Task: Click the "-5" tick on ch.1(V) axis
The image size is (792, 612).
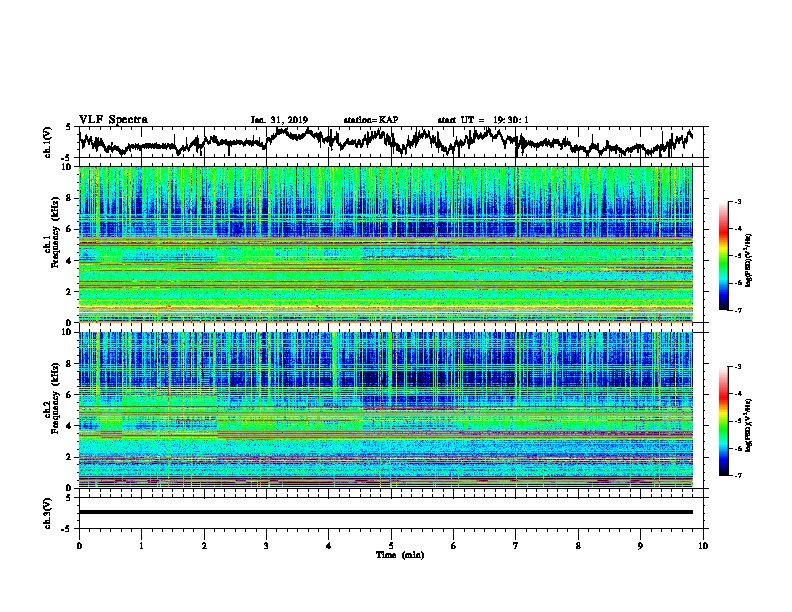Action: pyautogui.click(x=67, y=158)
